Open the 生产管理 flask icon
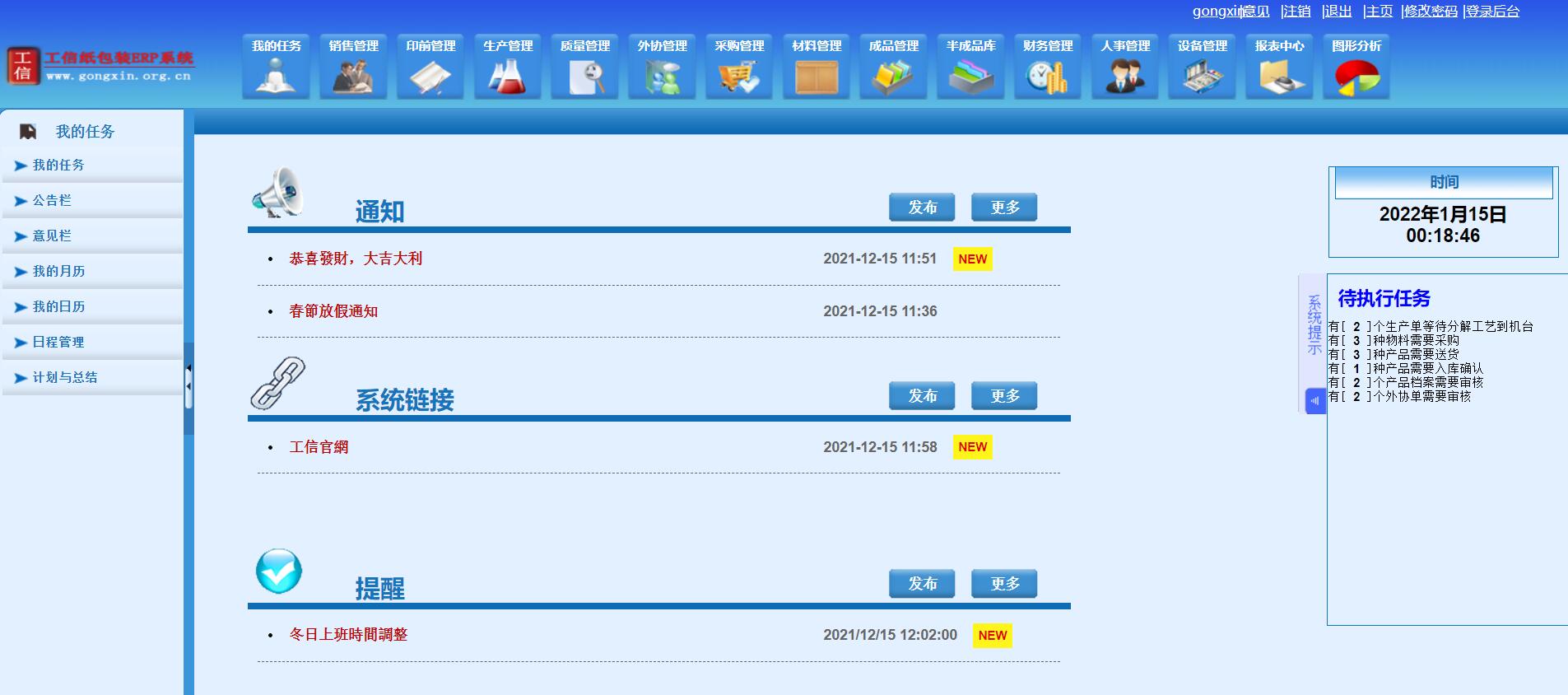 [507, 77]
